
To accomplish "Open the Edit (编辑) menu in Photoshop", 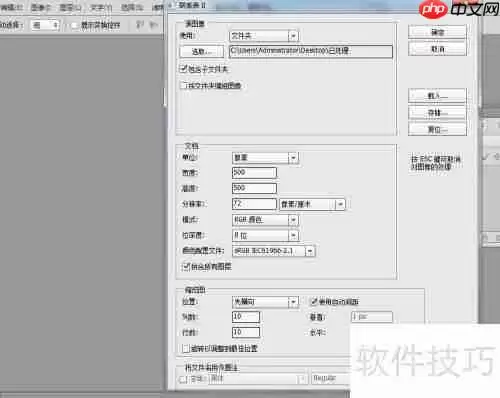I will [x=12, y=7].
